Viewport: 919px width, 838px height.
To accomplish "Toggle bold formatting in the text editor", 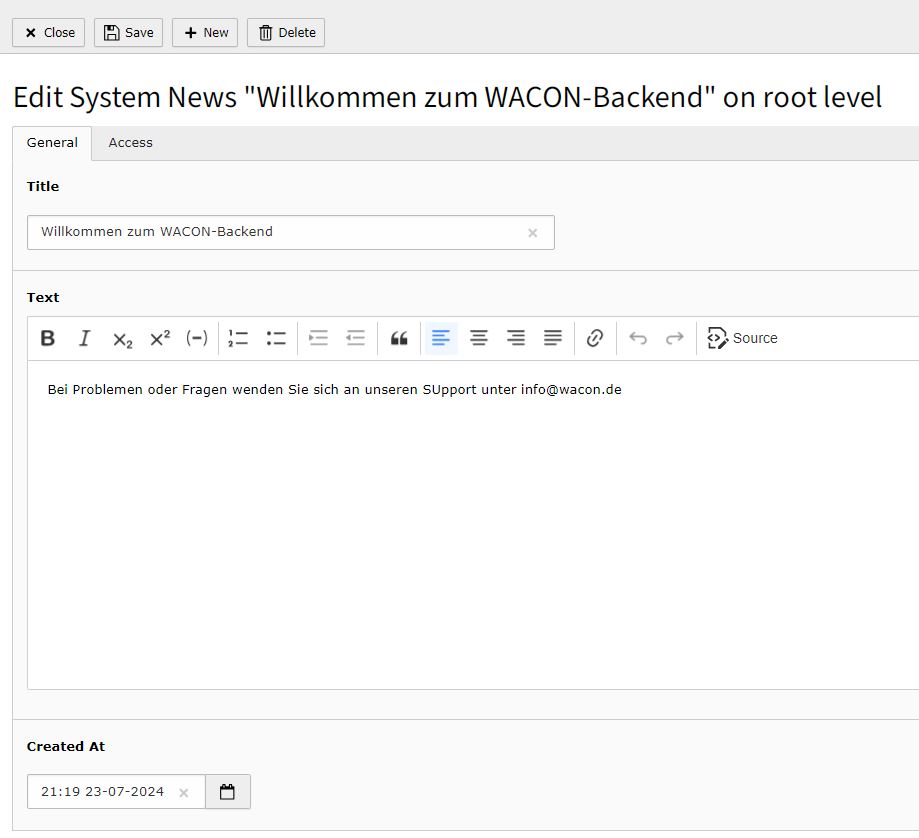I will pyautogui.click(x=47, y=338).
